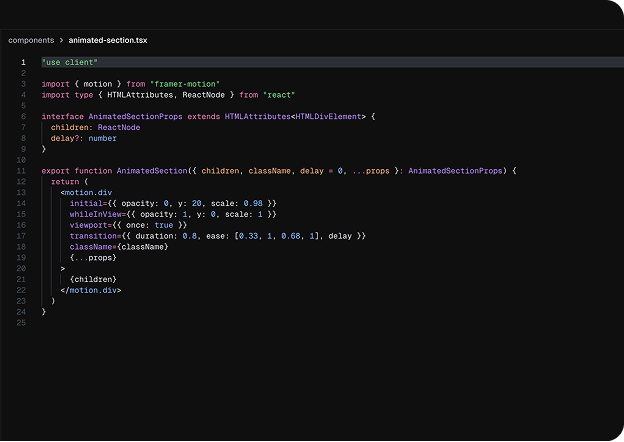The image size is (624, 442).
Task: Click the 'react' import string
Action: [280, 95]
